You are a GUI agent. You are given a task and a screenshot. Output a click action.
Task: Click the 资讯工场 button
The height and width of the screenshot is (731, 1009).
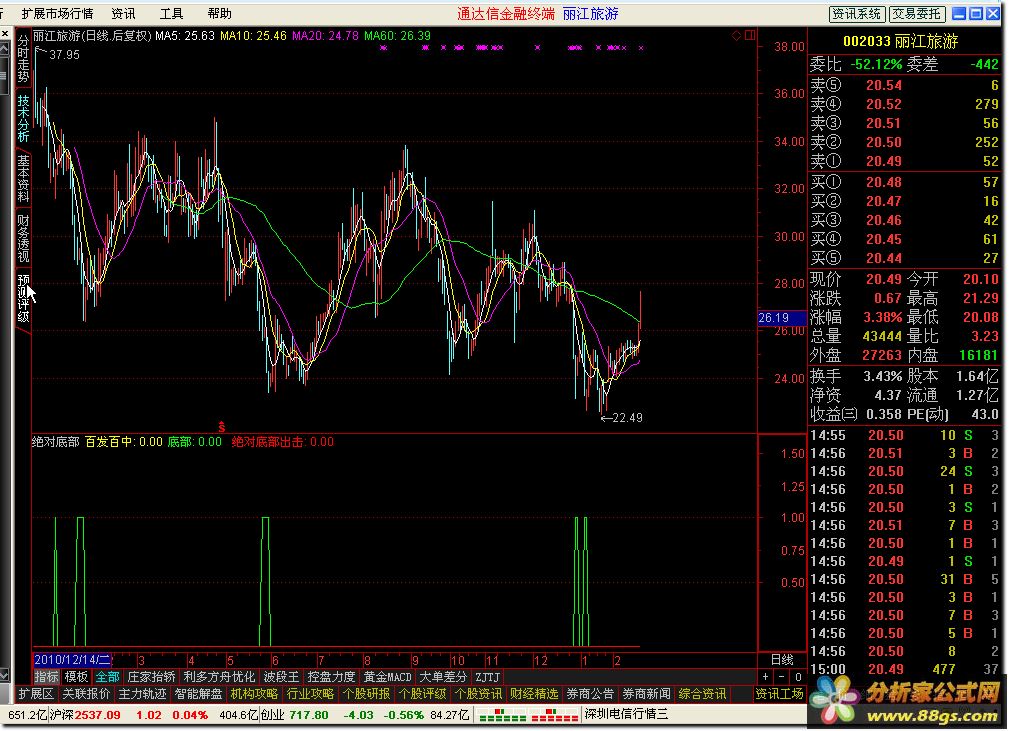[x=779, y=694]
